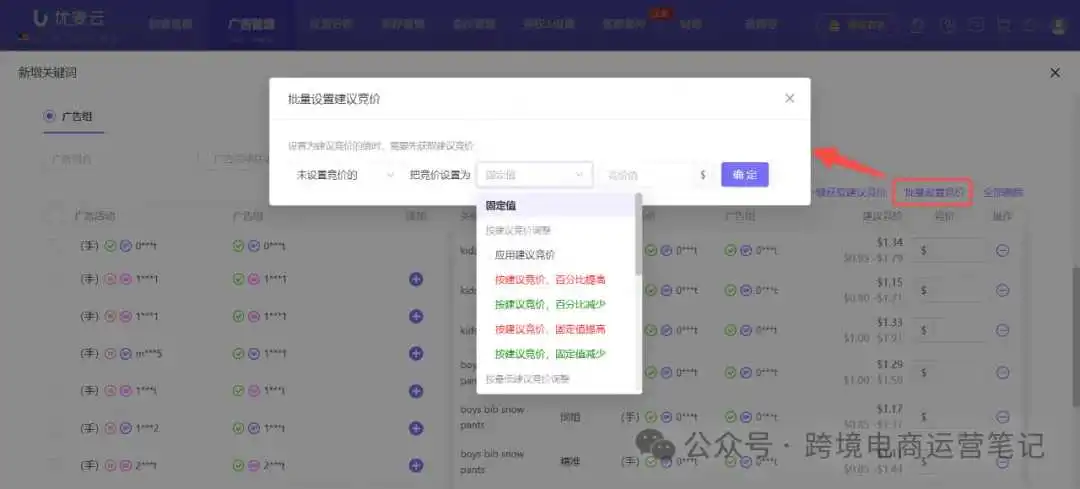
Task: Click the $1.34 suggested bid value
Action: click(x=889, y=242)
